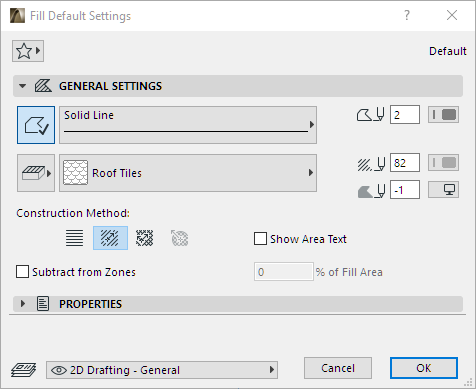Select the first horizontal-lines construction method
The image size is (476, 389).
tap(75, 238)
